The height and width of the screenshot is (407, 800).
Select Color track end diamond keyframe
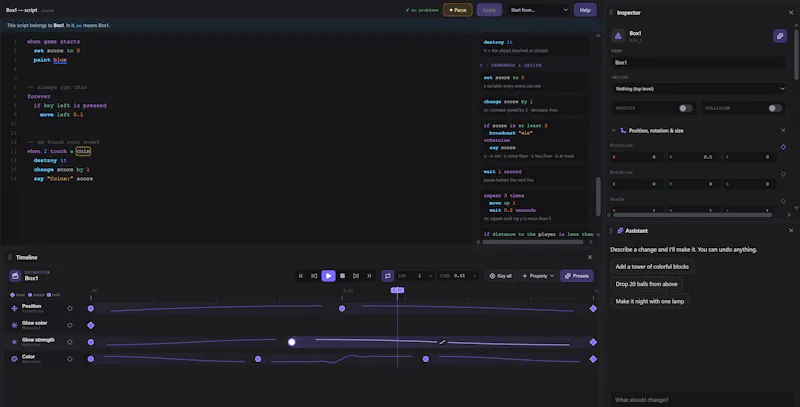(593, 359)
